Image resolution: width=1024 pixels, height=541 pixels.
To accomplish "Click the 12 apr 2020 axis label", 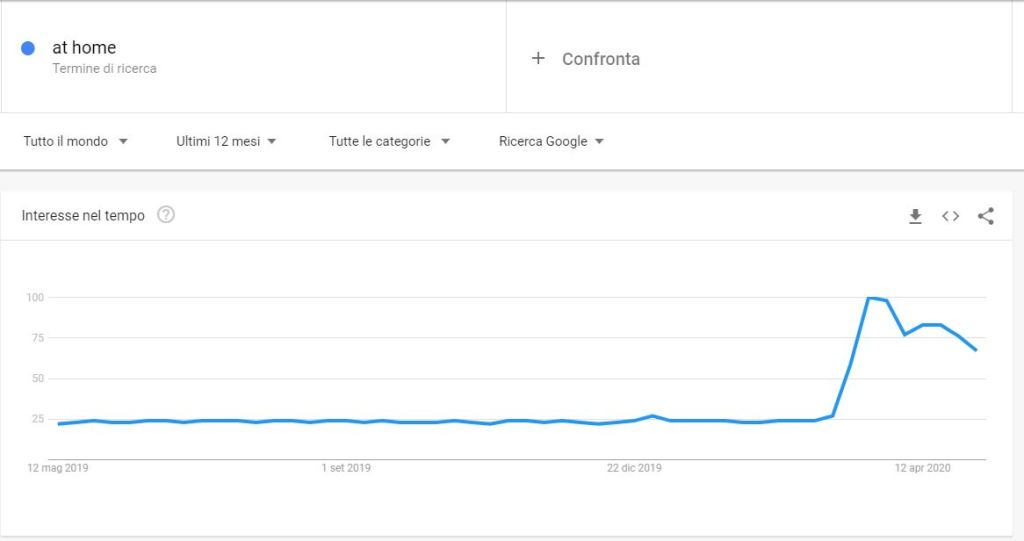I will [x=922, y=467].
